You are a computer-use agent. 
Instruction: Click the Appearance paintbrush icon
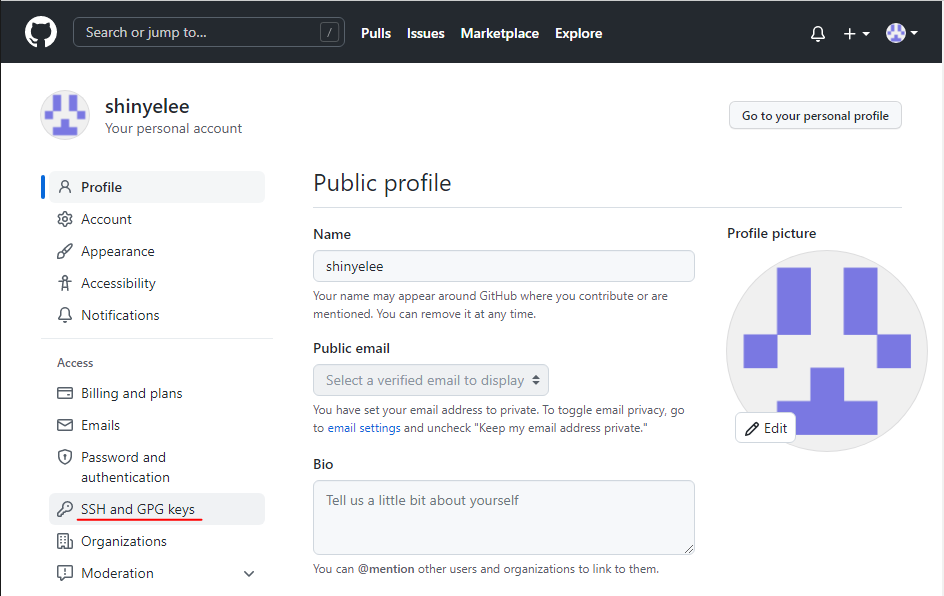65,251
